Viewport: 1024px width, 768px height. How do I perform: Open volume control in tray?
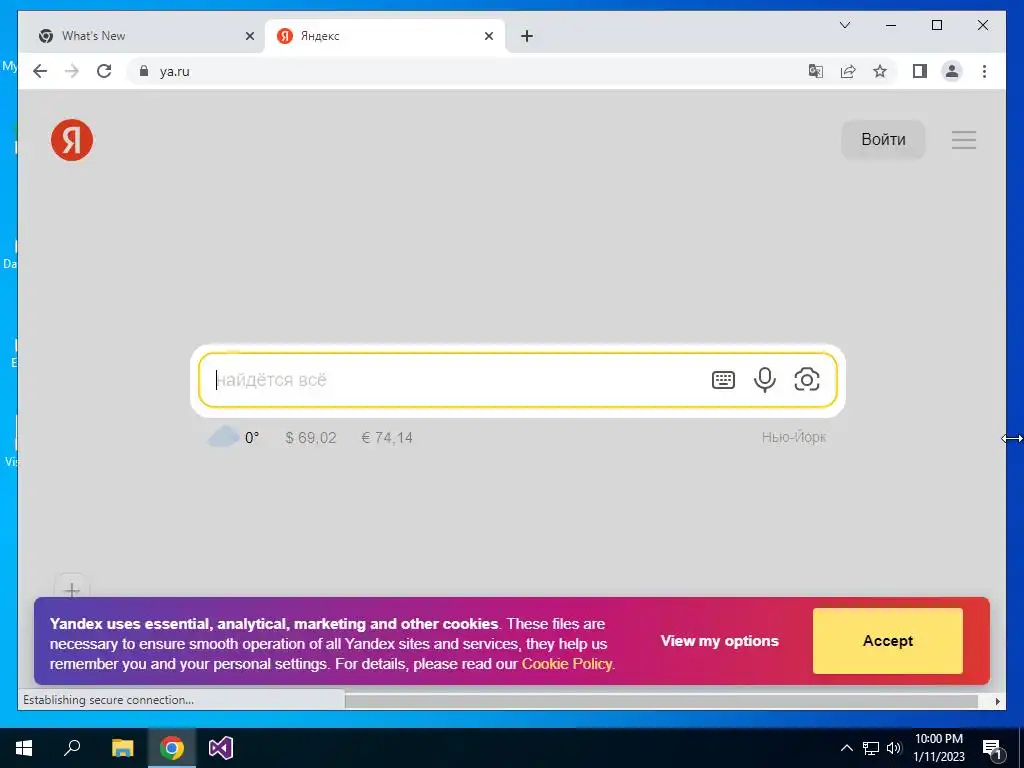[894, 748]
